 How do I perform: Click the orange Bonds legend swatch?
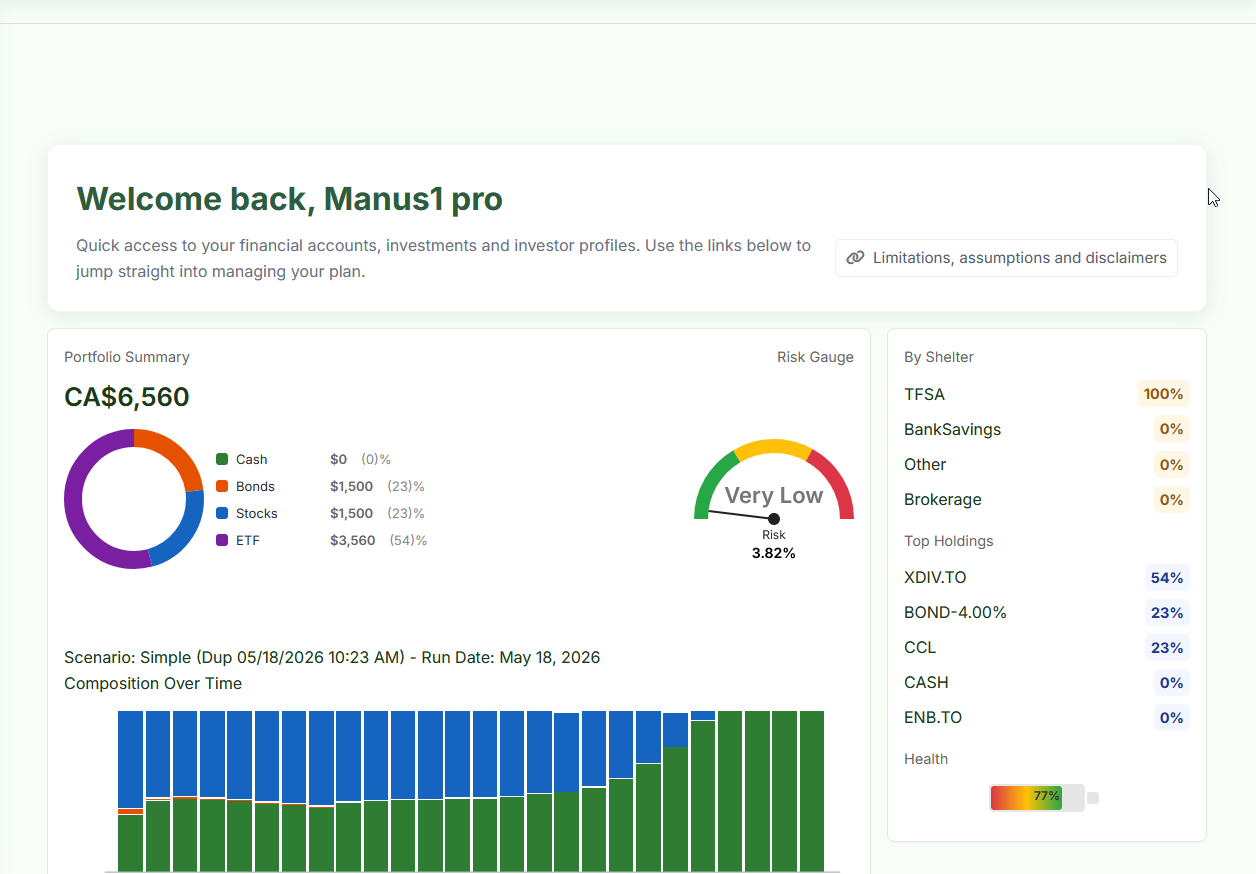222,487
